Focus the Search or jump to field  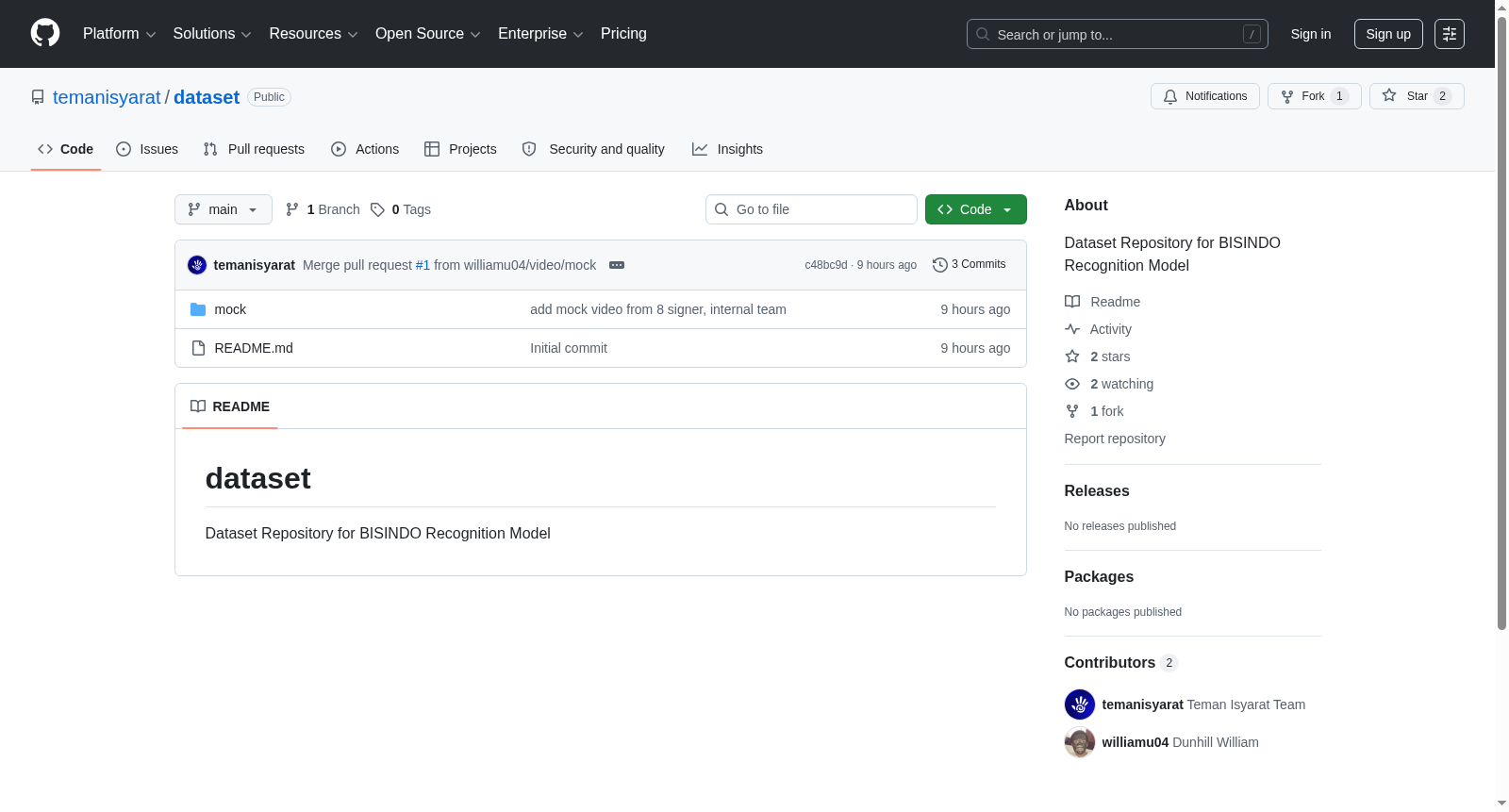tap(1118, 34)
